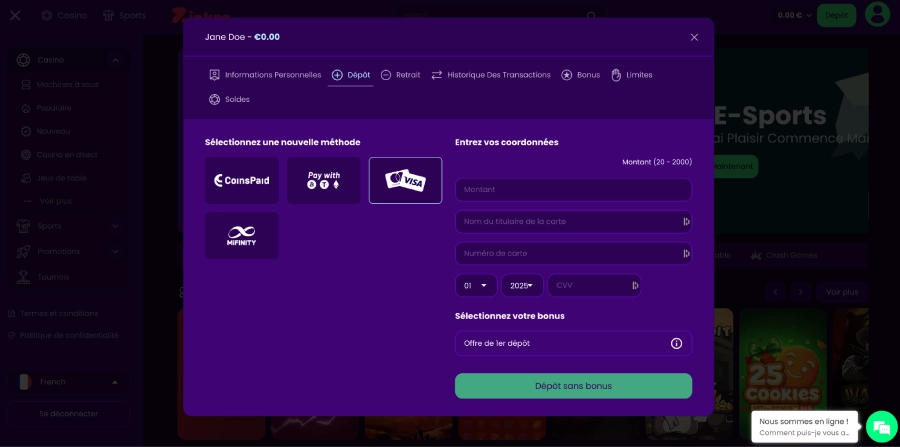Open Jeux de table in sidebar

pos(53,178)
